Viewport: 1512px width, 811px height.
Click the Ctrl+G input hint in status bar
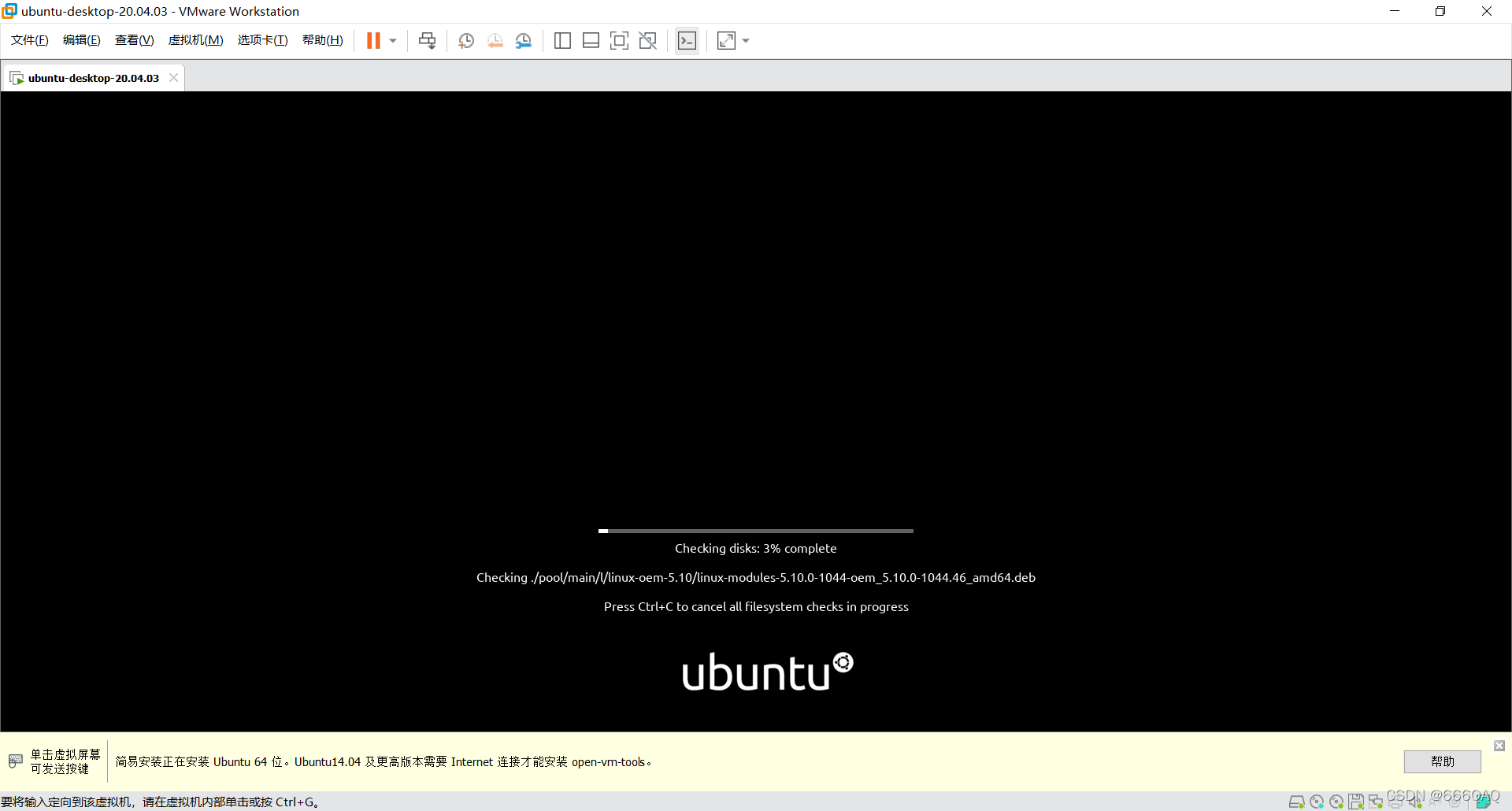160,802
